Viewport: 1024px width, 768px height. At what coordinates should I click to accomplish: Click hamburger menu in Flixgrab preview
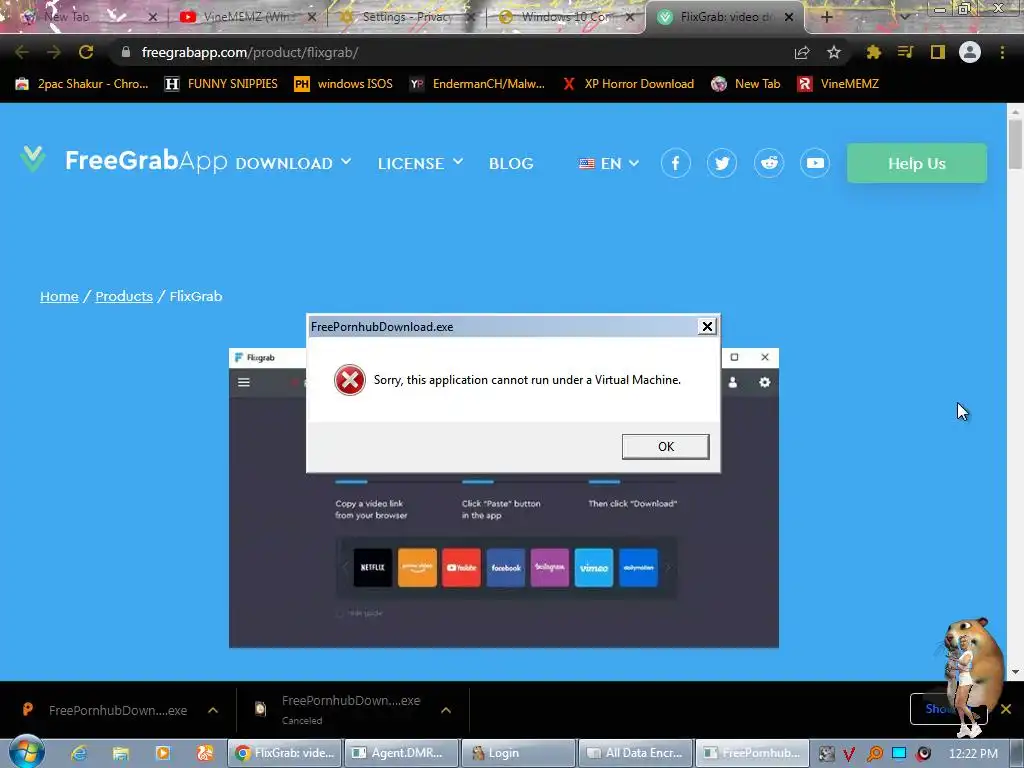pyautogui.click(x=244, y=382)
